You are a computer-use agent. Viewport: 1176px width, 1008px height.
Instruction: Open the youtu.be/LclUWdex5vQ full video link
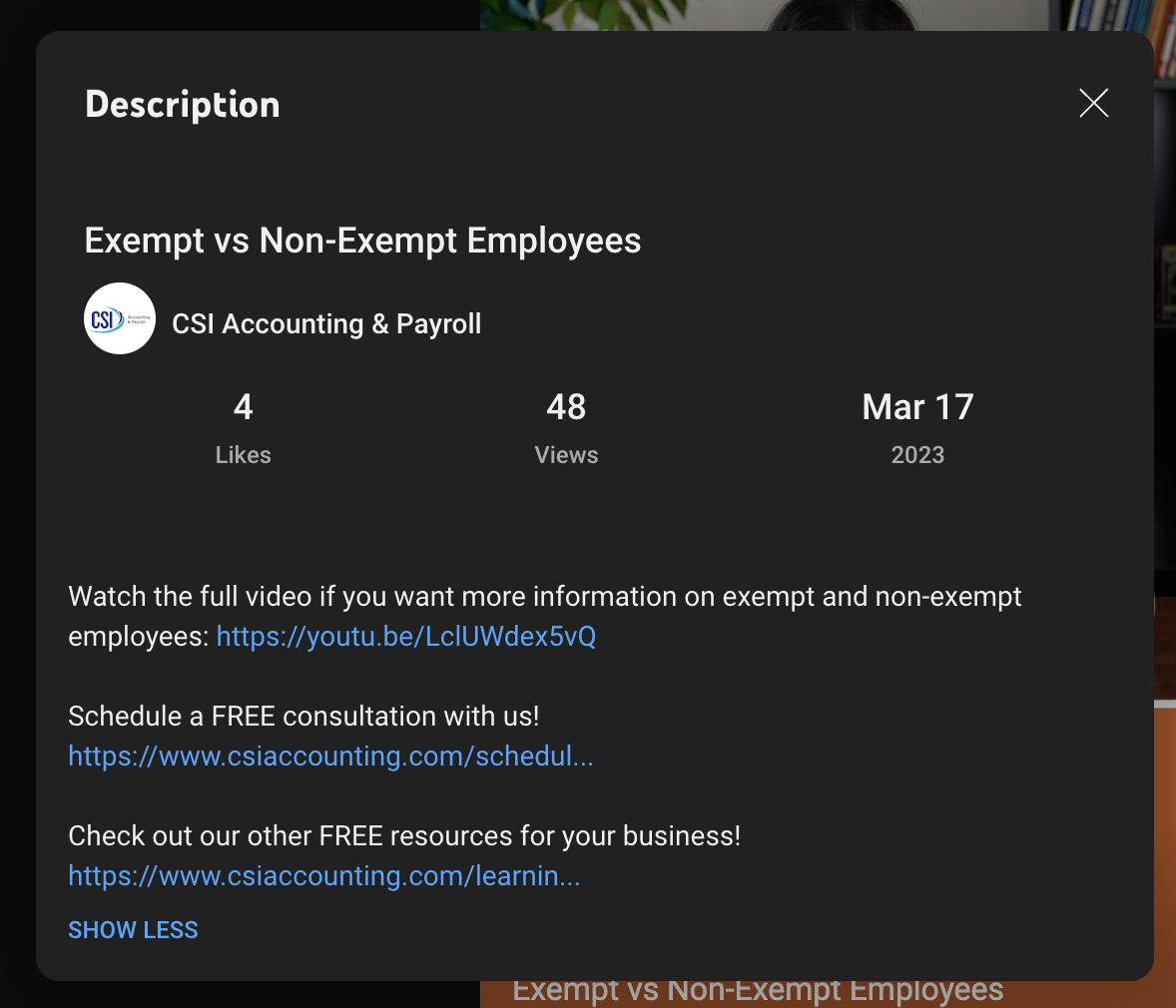(x=405, y=637)
